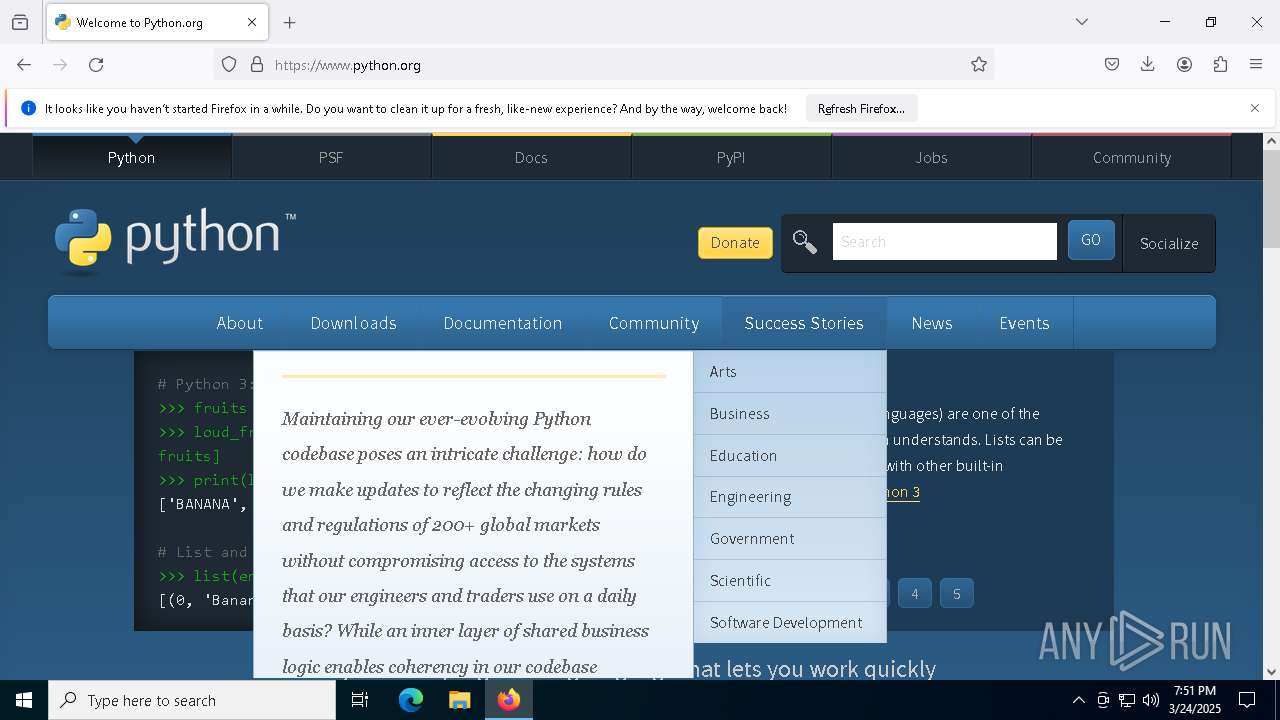Reload the page with refresh icon
This screenshot has height=720, width=1280.
coord(96,65)
